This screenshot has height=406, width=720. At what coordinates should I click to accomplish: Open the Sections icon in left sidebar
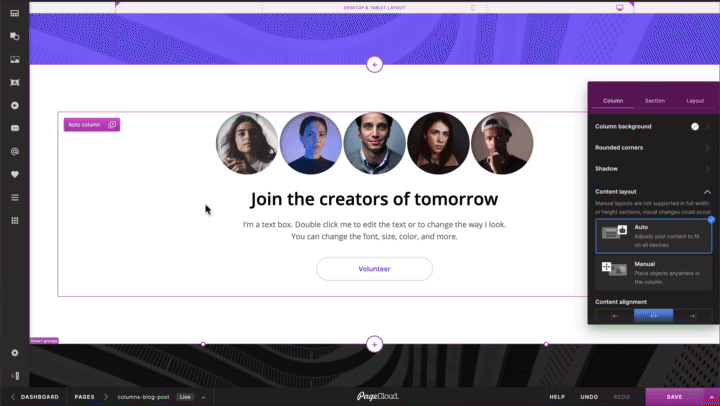15,13
